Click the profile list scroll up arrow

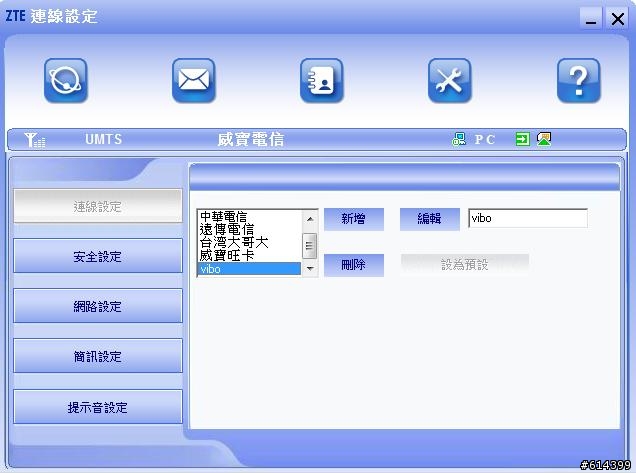(310, 219)
